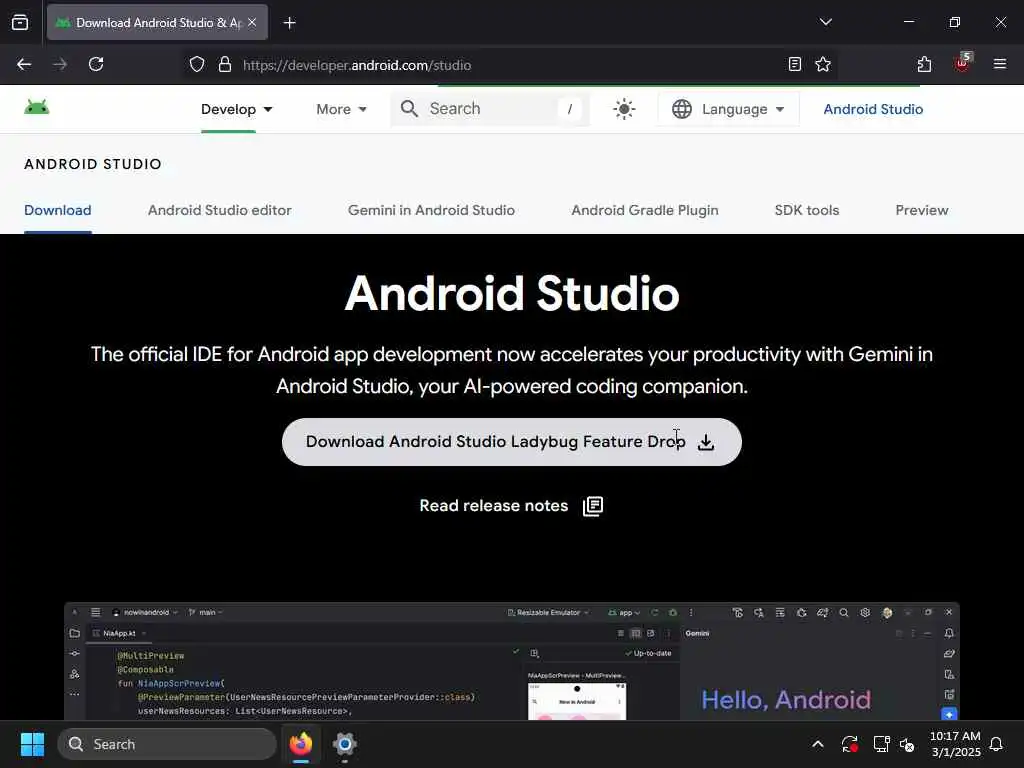The width and height of the screenshot is (1024, 768).
Task: Switch to Android Studio editor tab
Action: (219, 210)
